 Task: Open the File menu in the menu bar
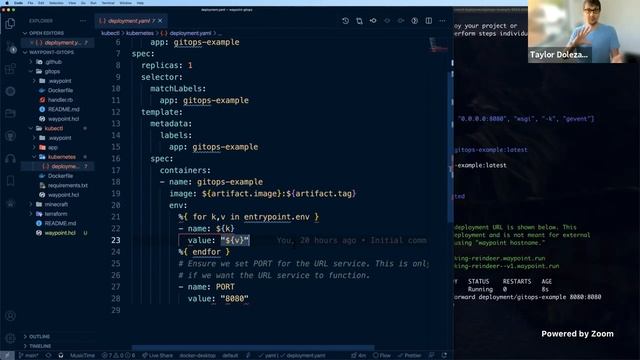(31, 3)
